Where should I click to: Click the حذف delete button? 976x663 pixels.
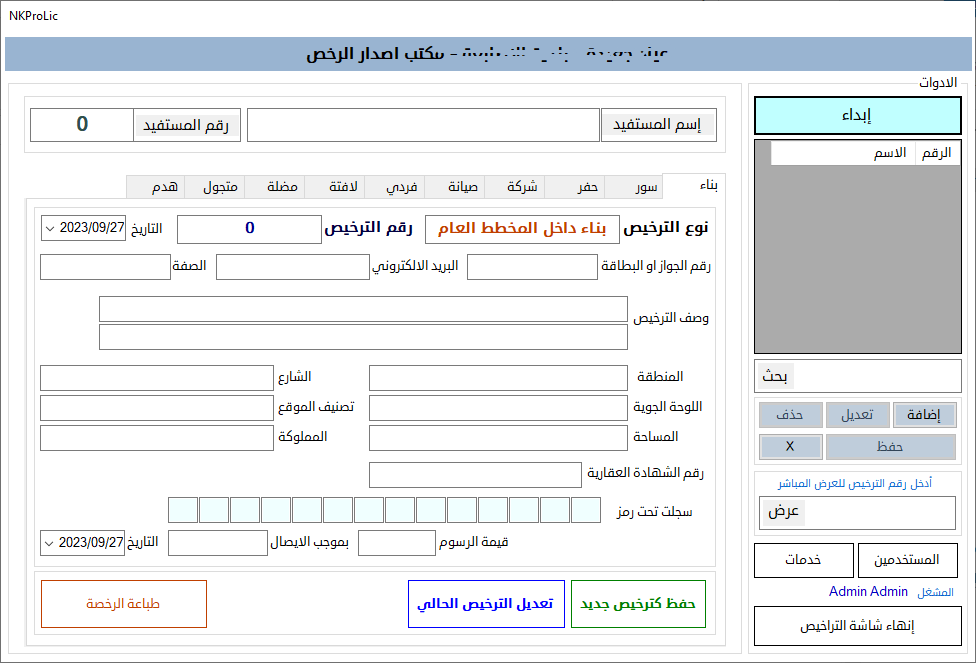pos(791,415)
